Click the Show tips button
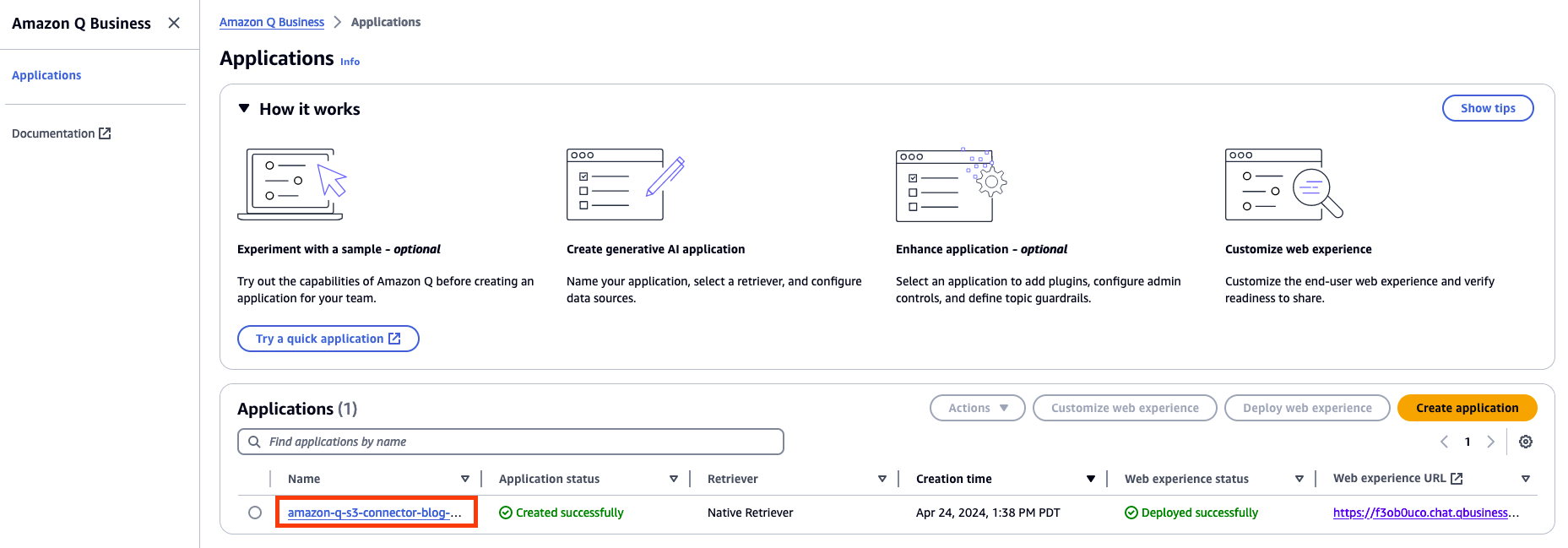 1488,107
